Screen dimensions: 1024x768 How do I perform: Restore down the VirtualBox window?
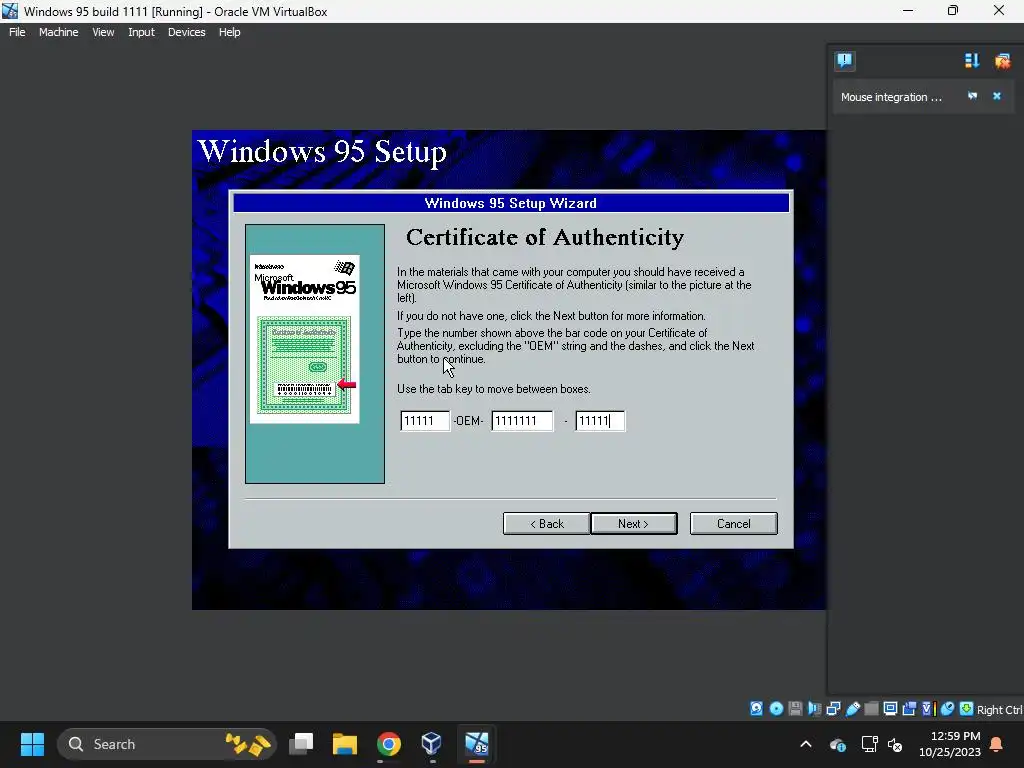click(x=953, y=10)
